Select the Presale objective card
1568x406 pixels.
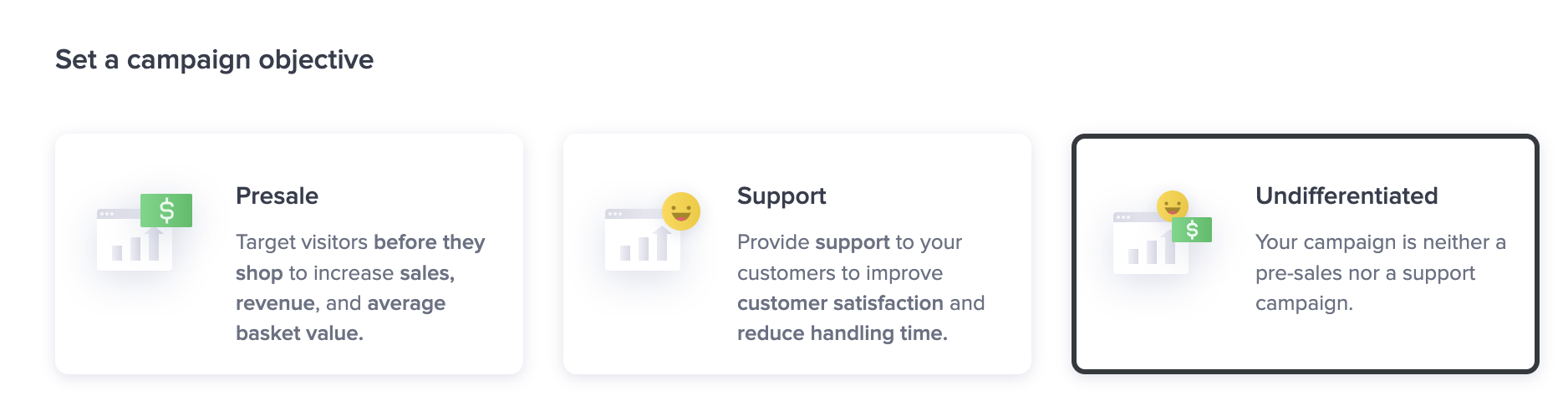click(289, 254)
